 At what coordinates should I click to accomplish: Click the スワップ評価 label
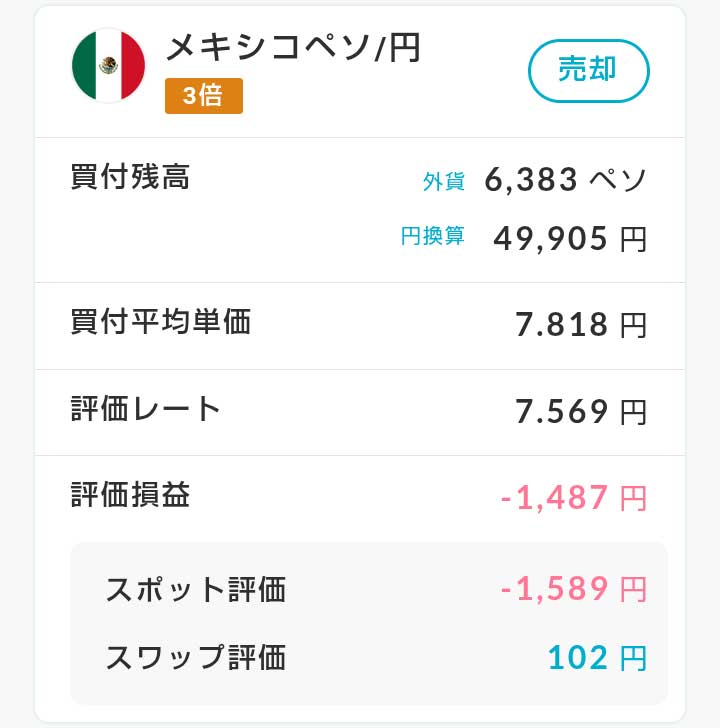[195, 657]
